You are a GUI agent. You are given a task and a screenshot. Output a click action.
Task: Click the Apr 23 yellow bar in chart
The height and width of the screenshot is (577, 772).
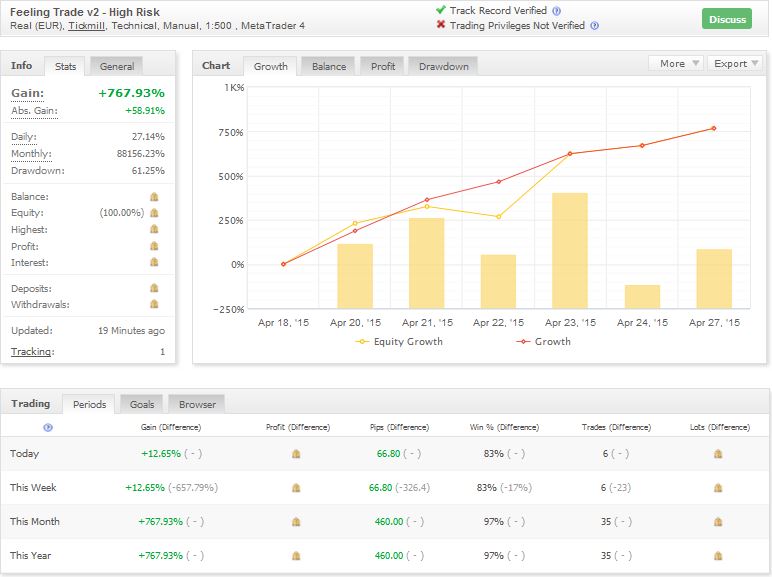point(569,250)
